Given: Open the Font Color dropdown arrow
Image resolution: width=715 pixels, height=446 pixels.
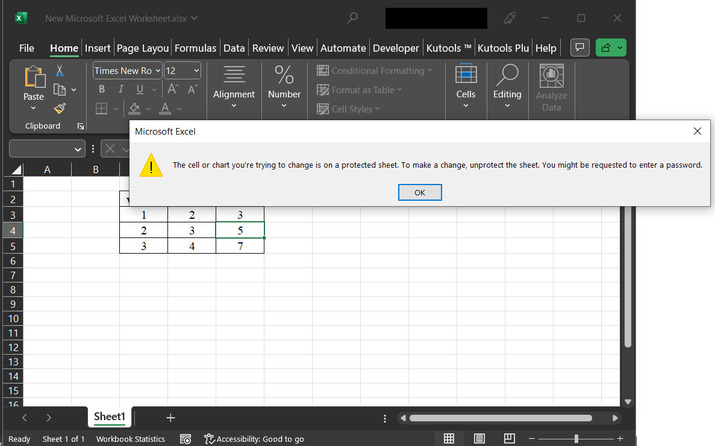Looking at the screenshot, I should click(179, 109).
